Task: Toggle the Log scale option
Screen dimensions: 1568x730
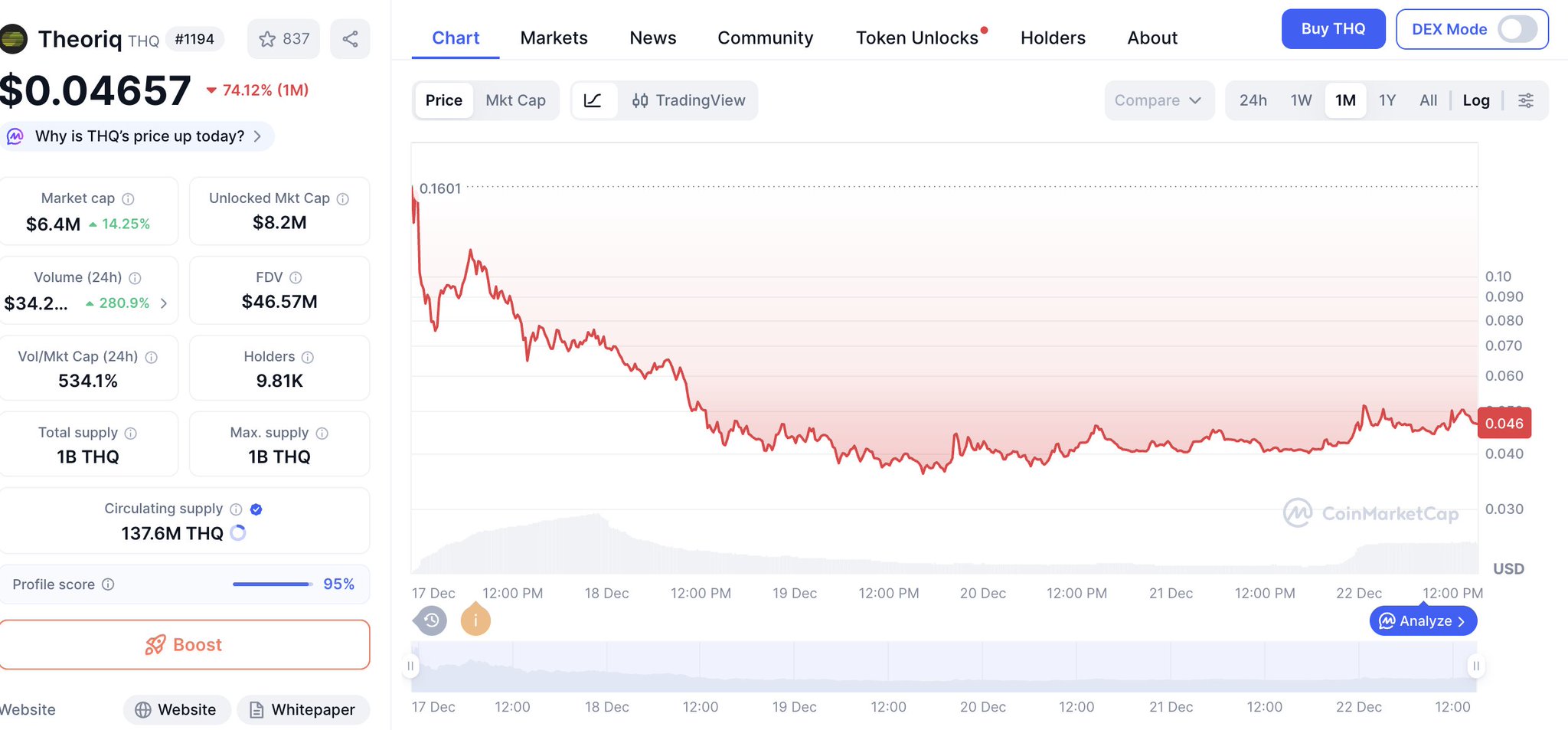Action: (1475, 100)
